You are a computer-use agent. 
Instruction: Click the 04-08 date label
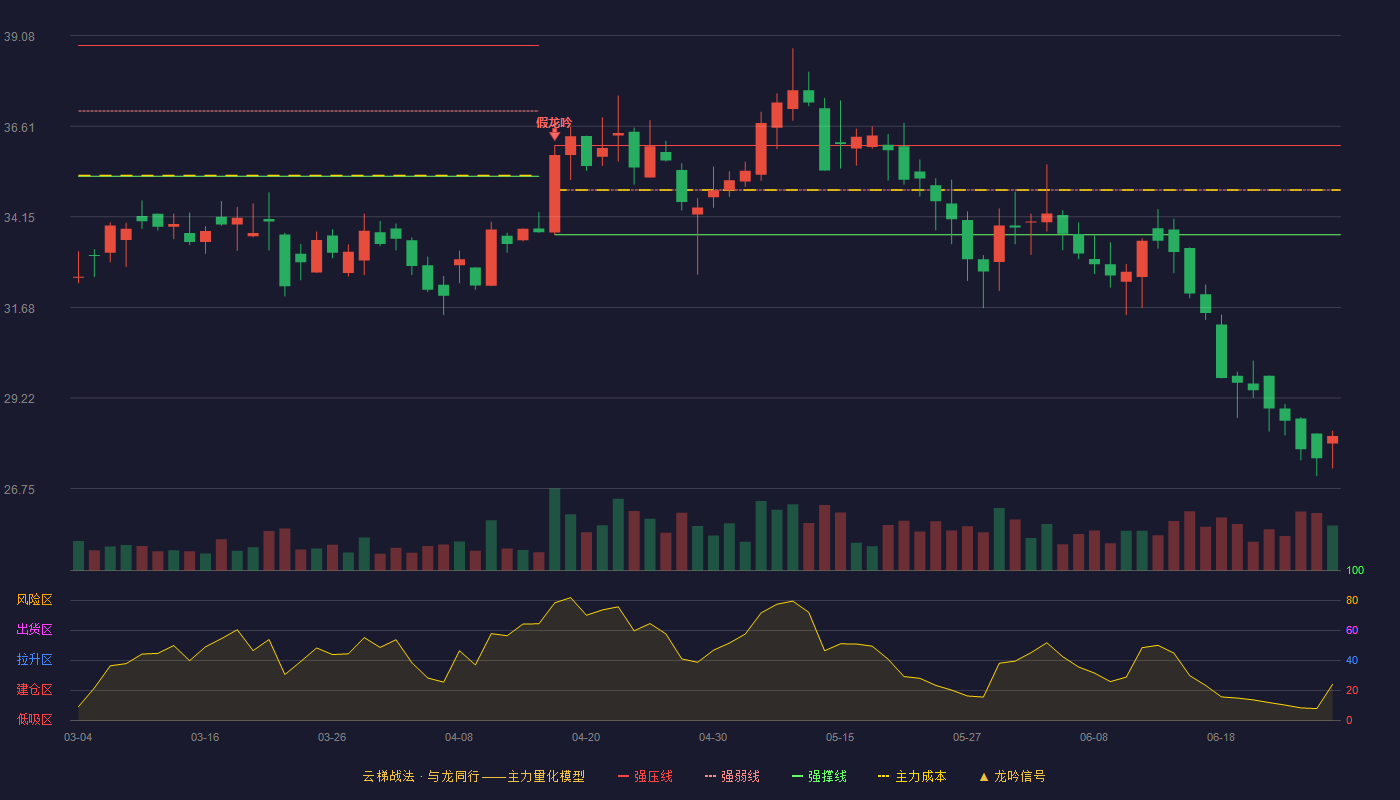[459, 737]
